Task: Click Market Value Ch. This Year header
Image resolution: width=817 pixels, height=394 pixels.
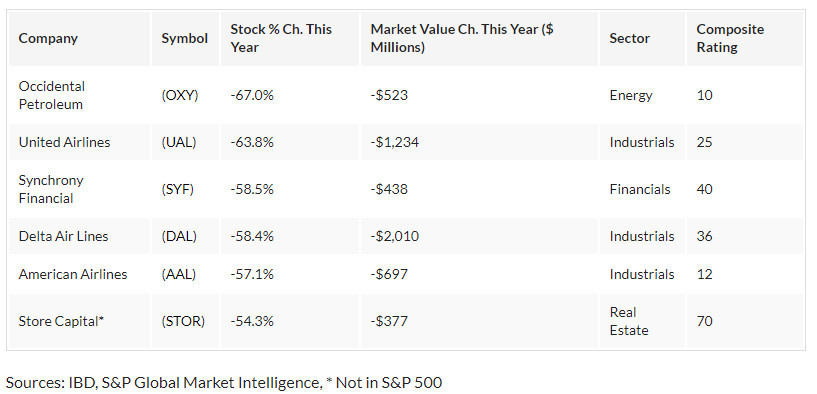Action: click(462, 38)
